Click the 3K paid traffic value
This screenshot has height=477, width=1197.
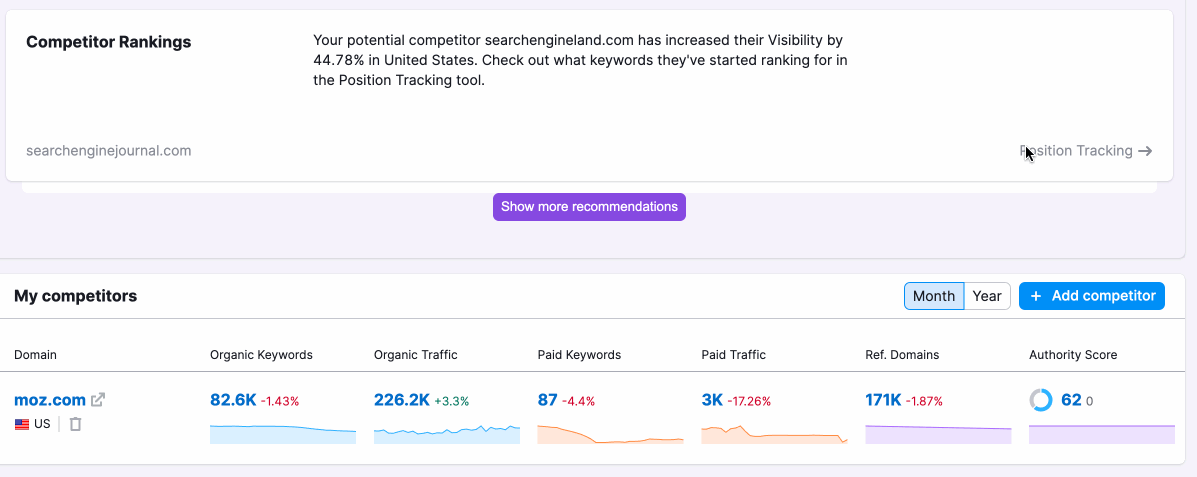pyautogui.click(x=712, y=400)
